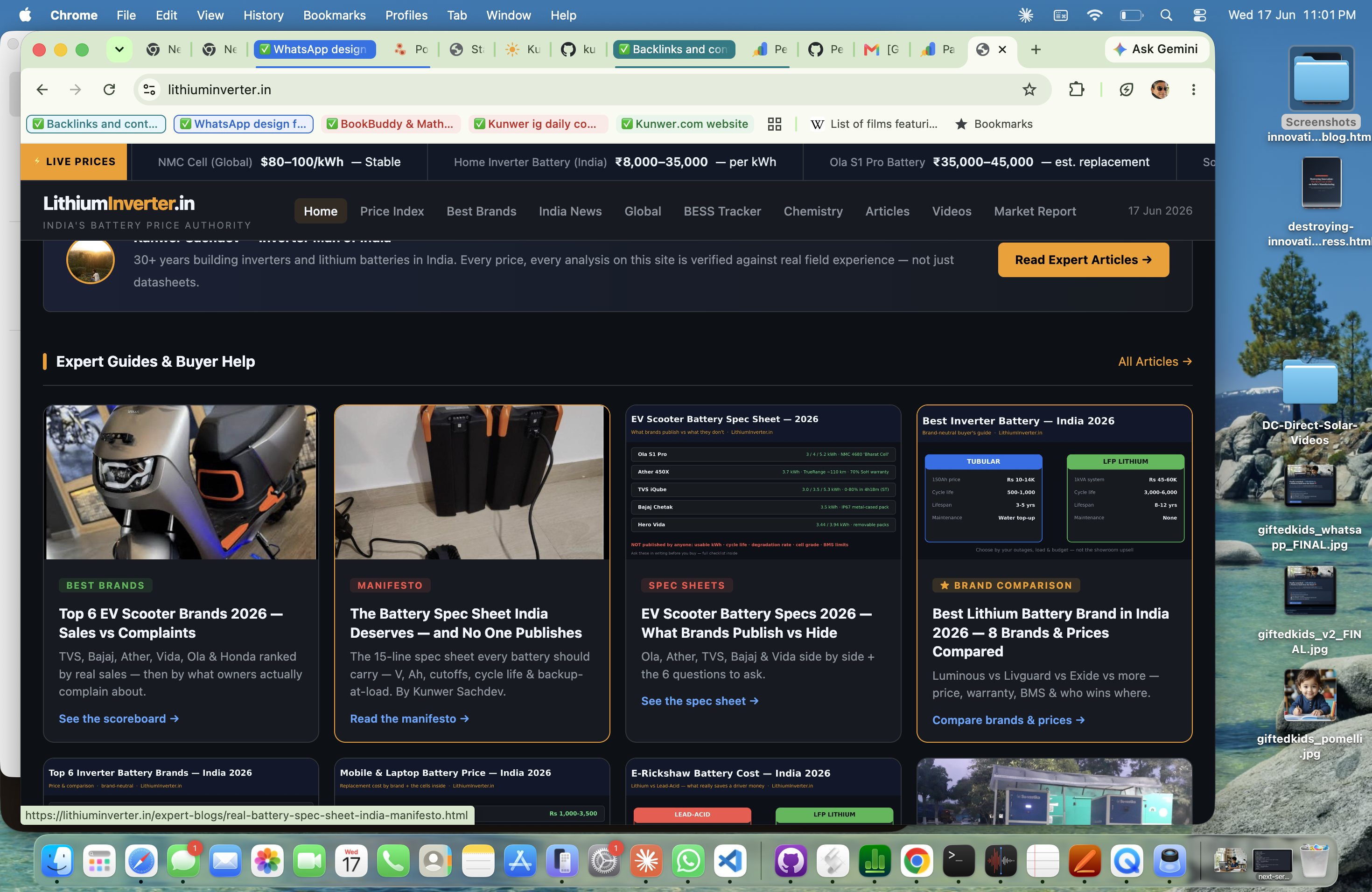
Task: Open the Chrome extensions puzzle icon
Action: click(1076, 89)
